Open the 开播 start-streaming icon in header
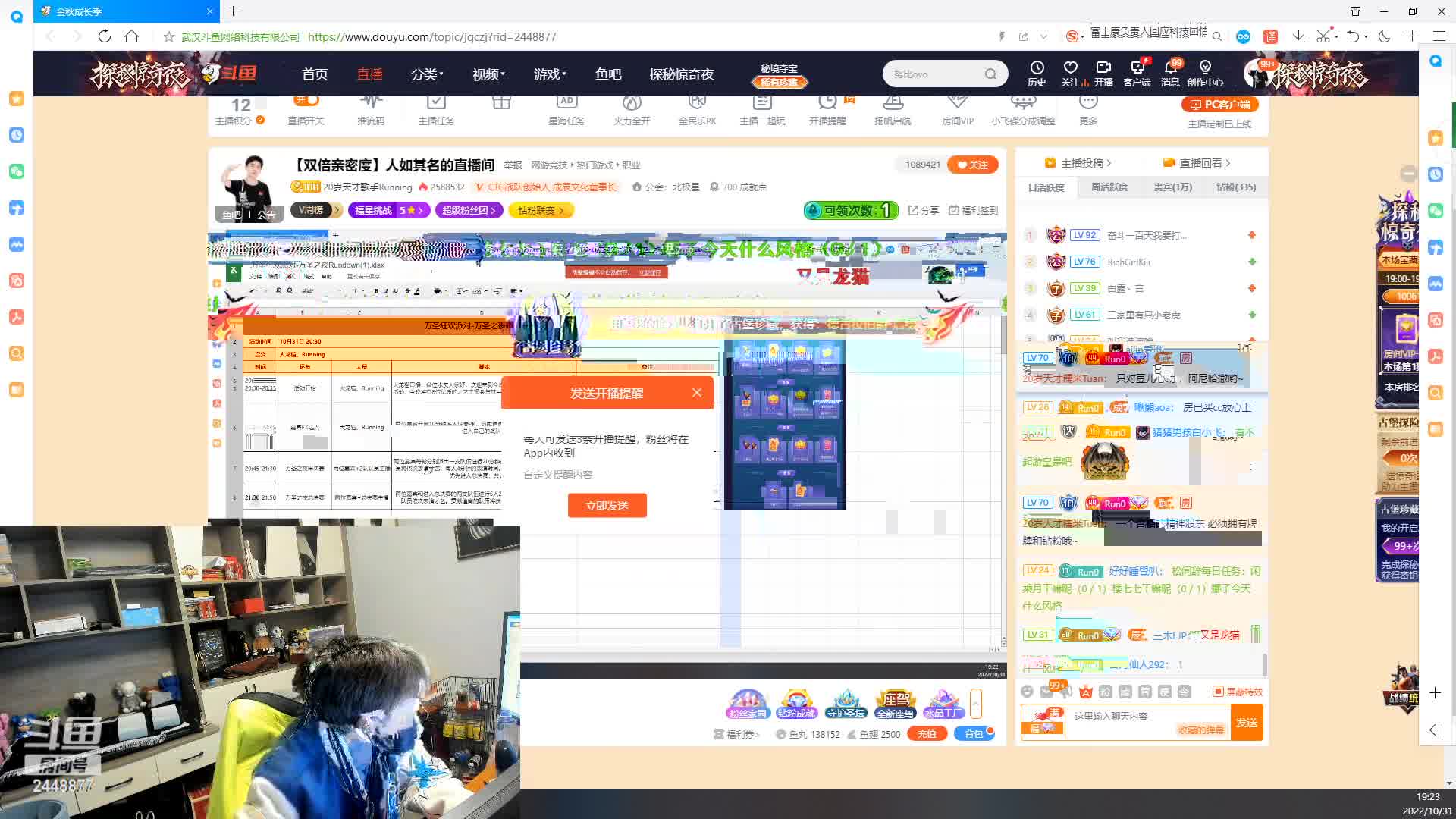Screen dimensions: 1456x819 pos(1103,74)
